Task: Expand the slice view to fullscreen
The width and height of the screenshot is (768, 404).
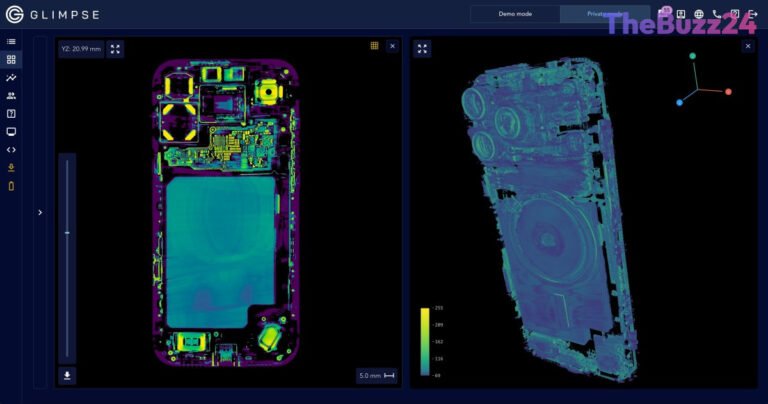Action: (115, 49)
